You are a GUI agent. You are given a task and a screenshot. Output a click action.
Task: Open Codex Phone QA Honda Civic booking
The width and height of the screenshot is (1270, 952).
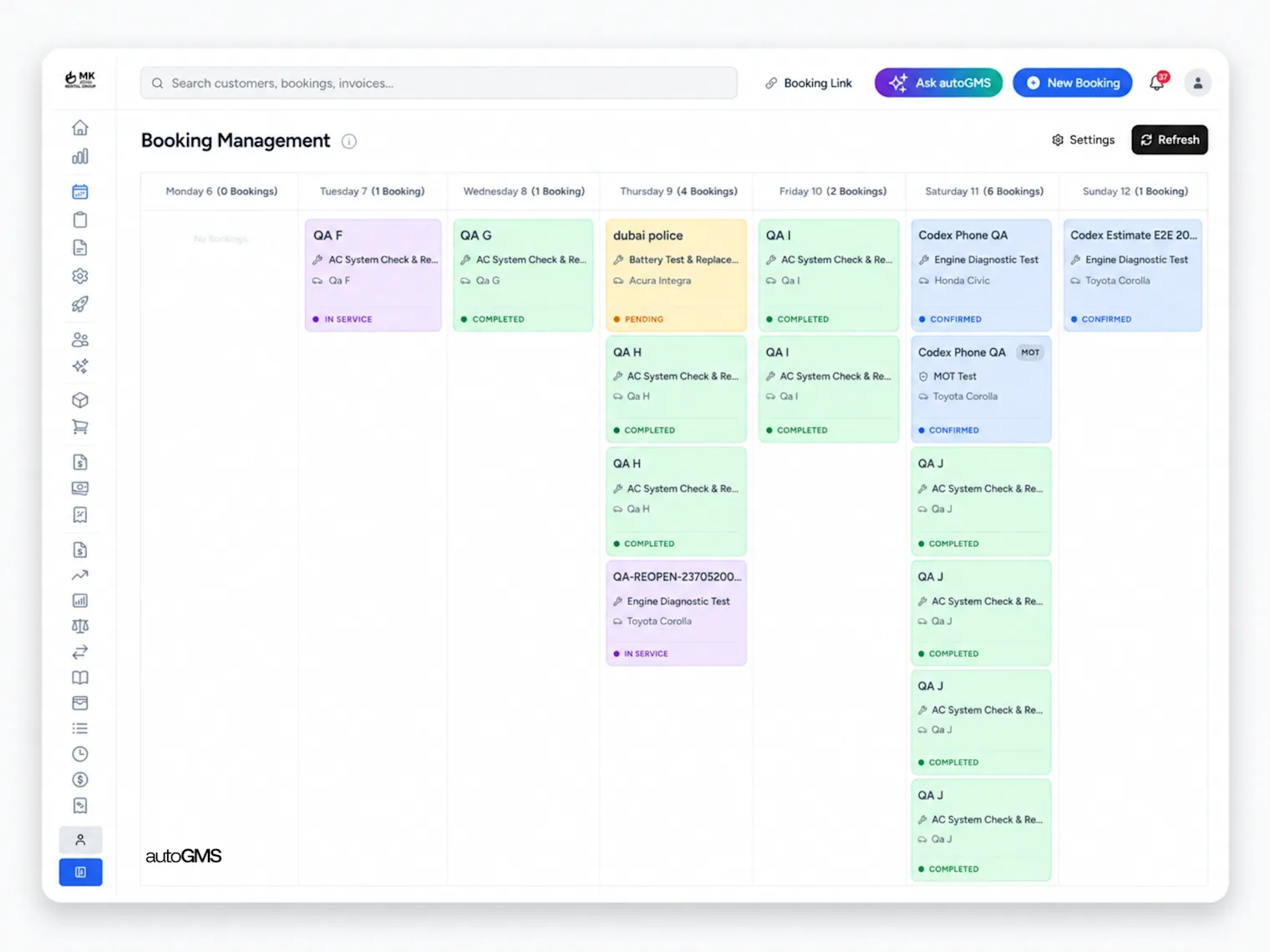(x=981, y=276)
